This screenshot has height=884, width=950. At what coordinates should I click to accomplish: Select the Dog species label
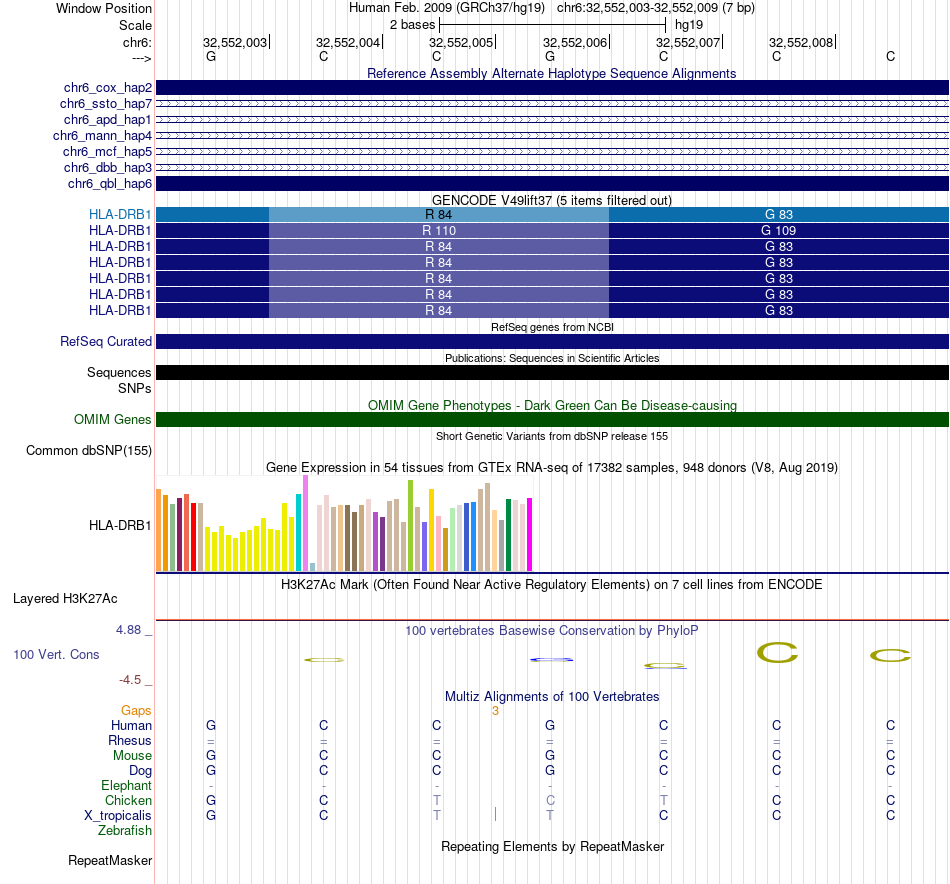141,771
